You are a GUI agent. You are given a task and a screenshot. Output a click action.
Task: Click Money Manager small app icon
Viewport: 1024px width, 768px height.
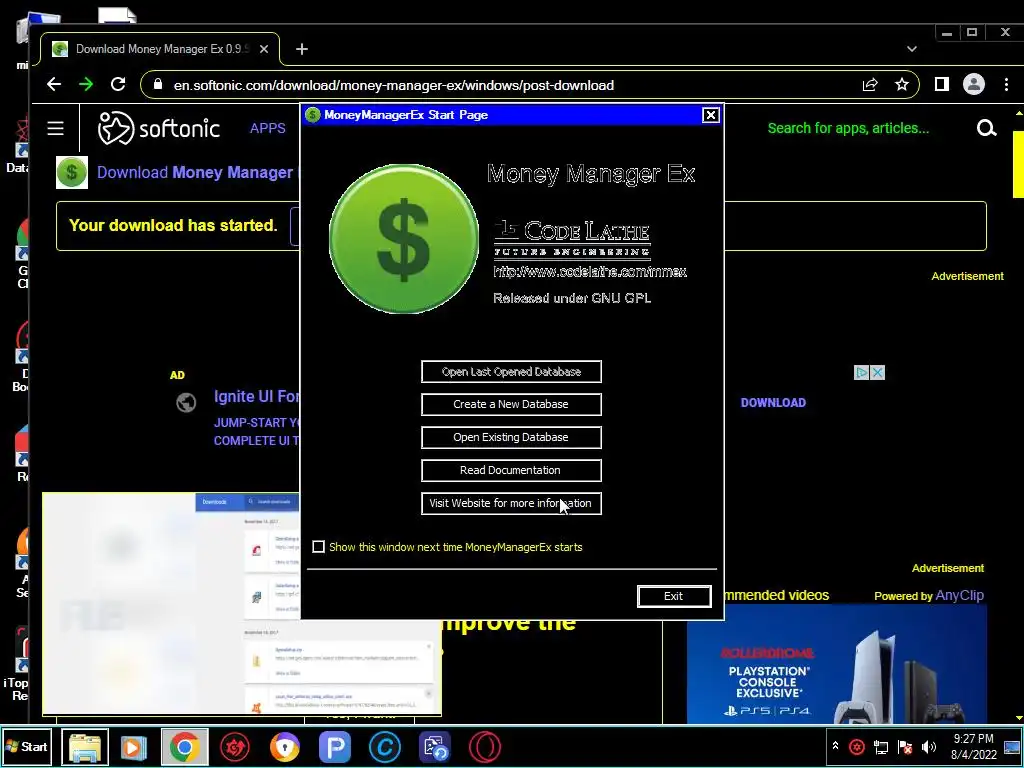point(72,172)
